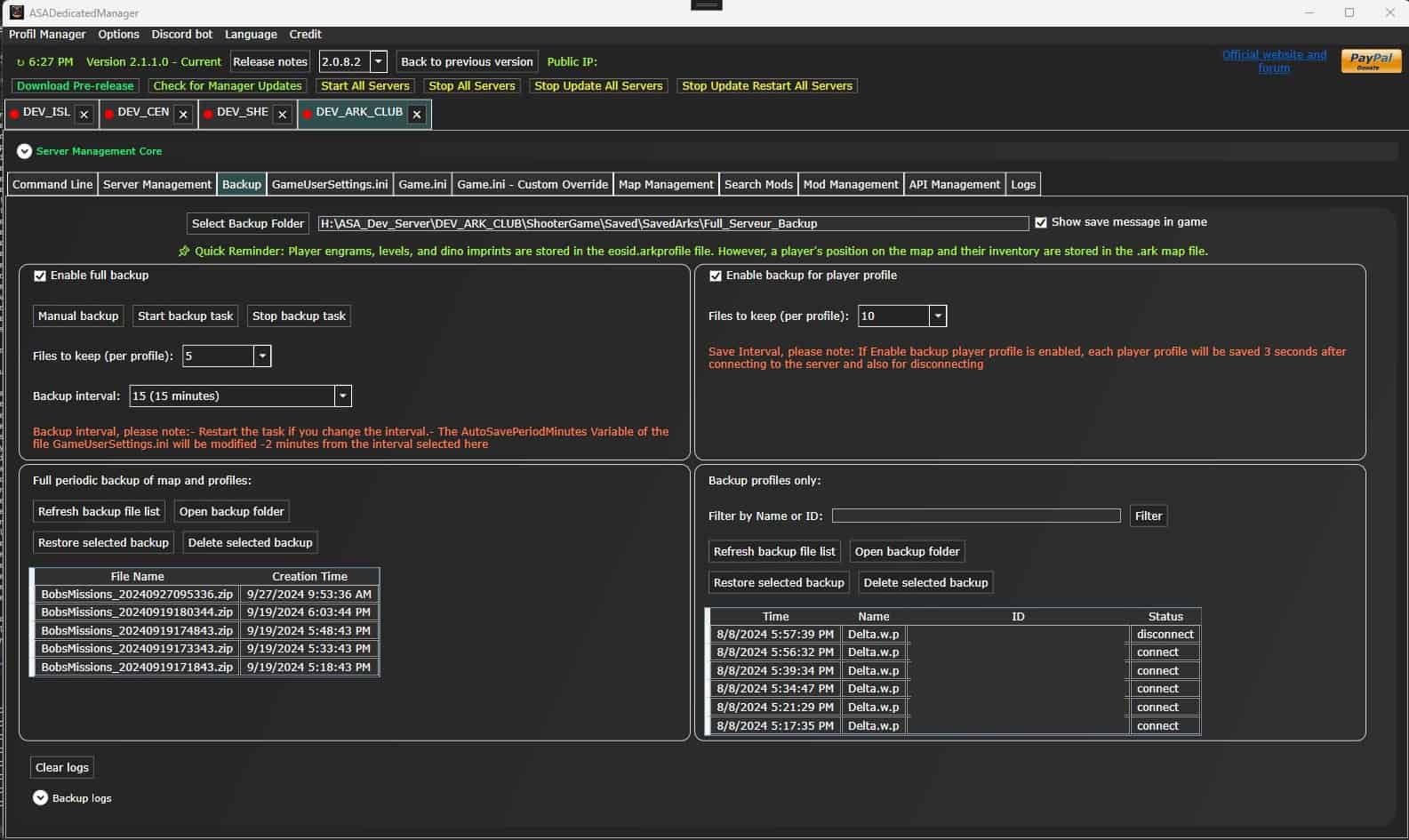This screenshot has width=1409, height=840.
Task: Select BobsMissions_20240927095336.zip backup row
Action: (x=137, y=594)
